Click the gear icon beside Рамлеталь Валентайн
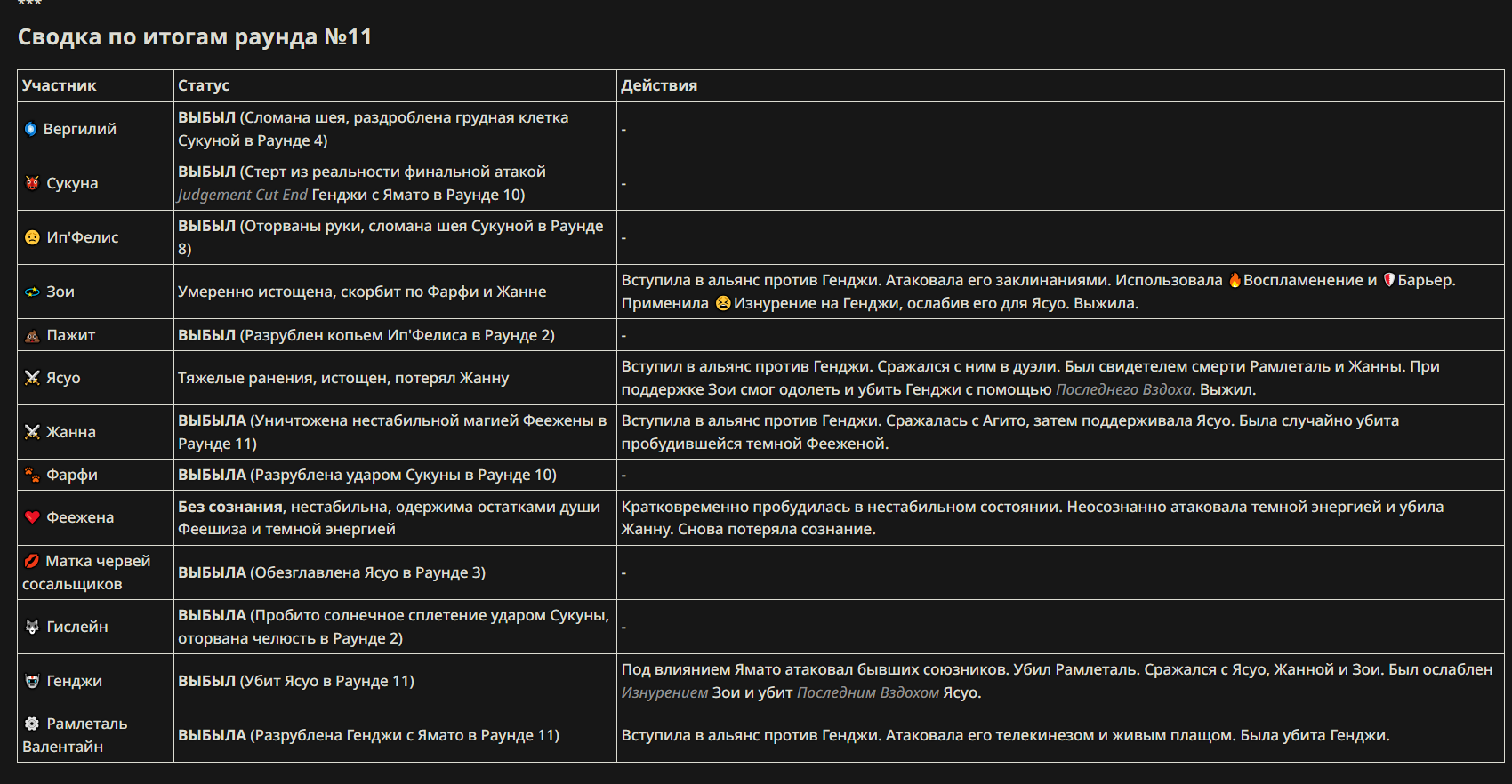 [32, 724]
